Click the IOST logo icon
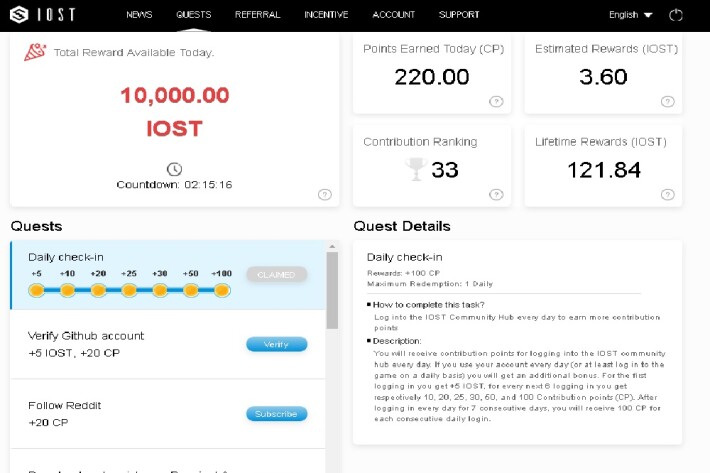 [x=19, y=14]
